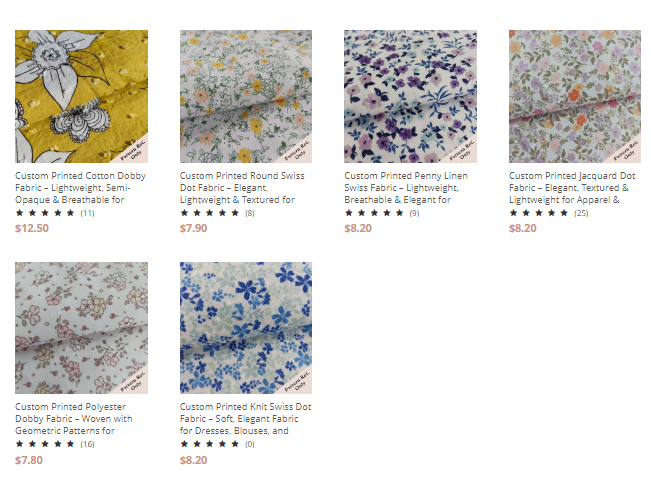Viewport: 651px width, 480px height.
Task: Click star rating with 25 reviews
Action: click(x=548, y=213)
